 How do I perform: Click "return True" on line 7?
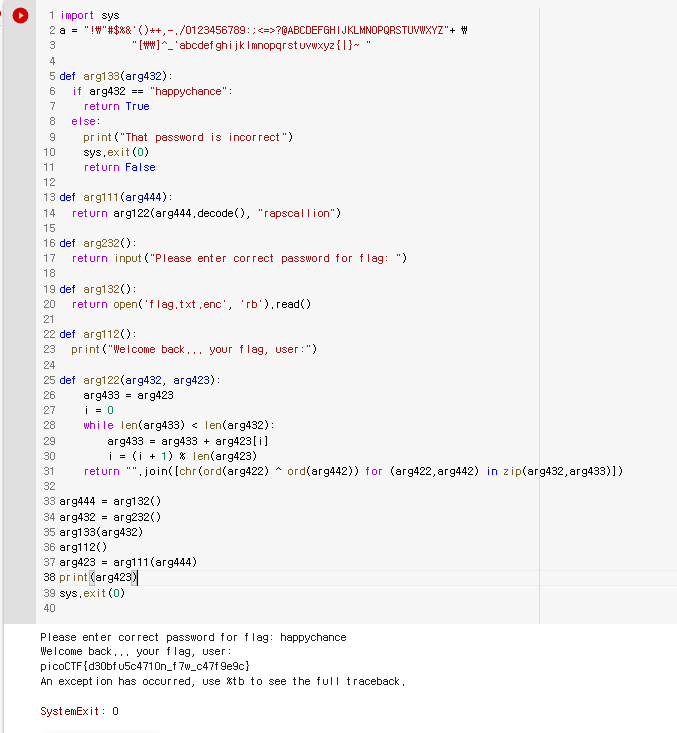tap(116, 106)
